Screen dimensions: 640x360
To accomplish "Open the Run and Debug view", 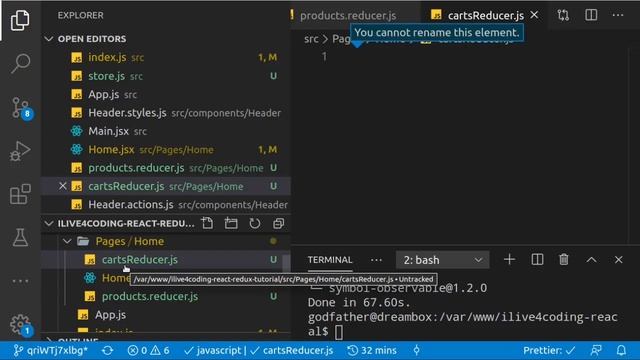I will pos(20,151).
